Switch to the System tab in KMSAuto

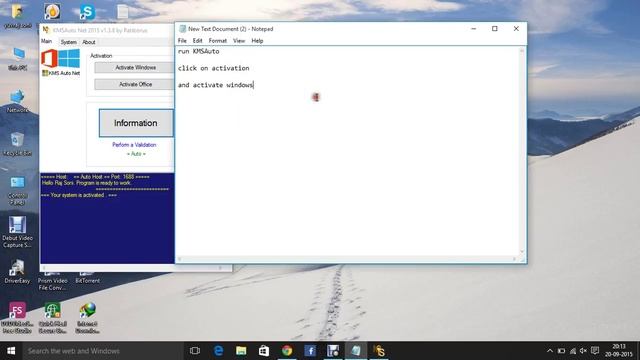coord(69,42)
